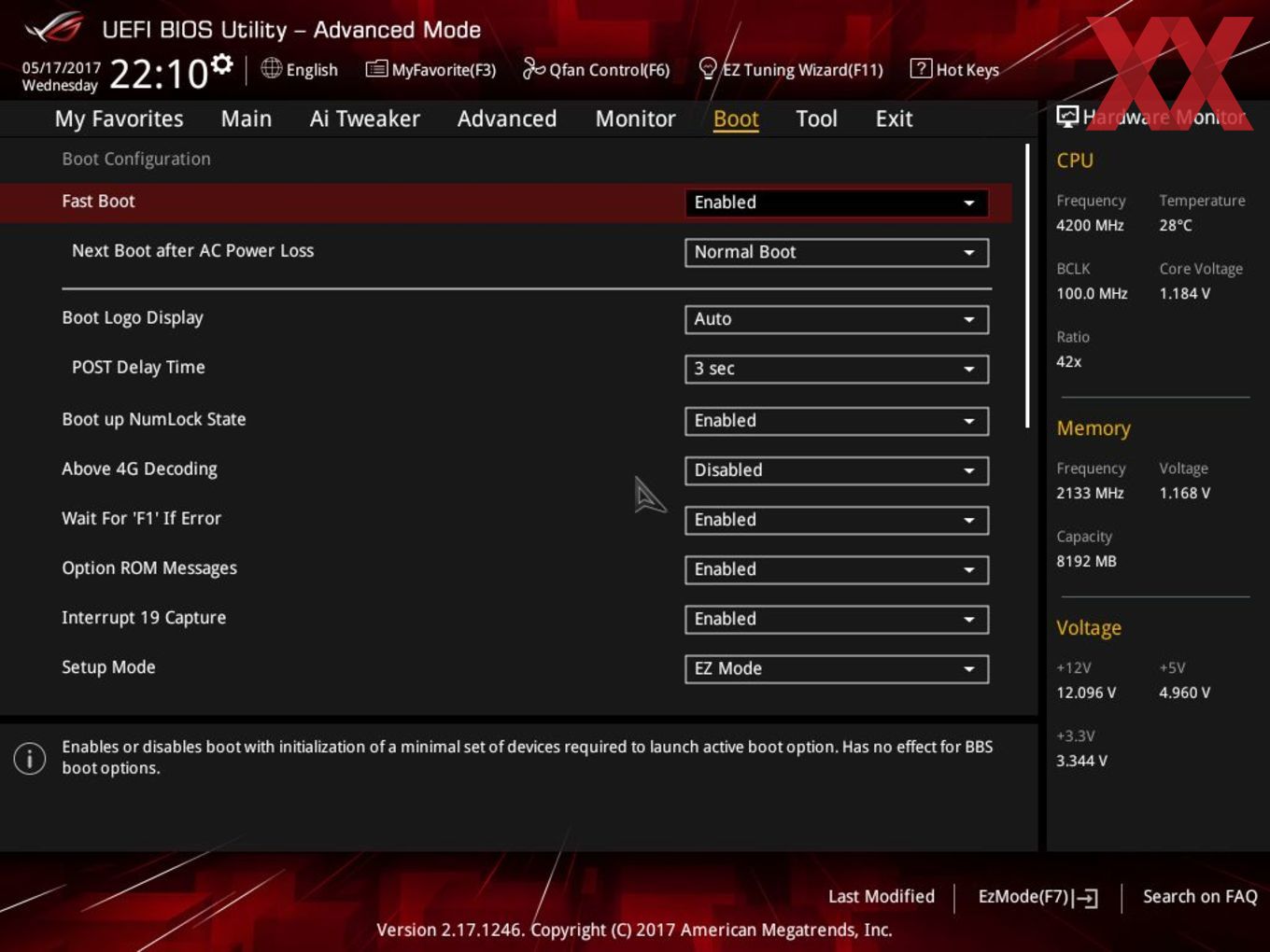
Task: Click the +12V reading 12.096 V
Action: (x=1086, y=693)
